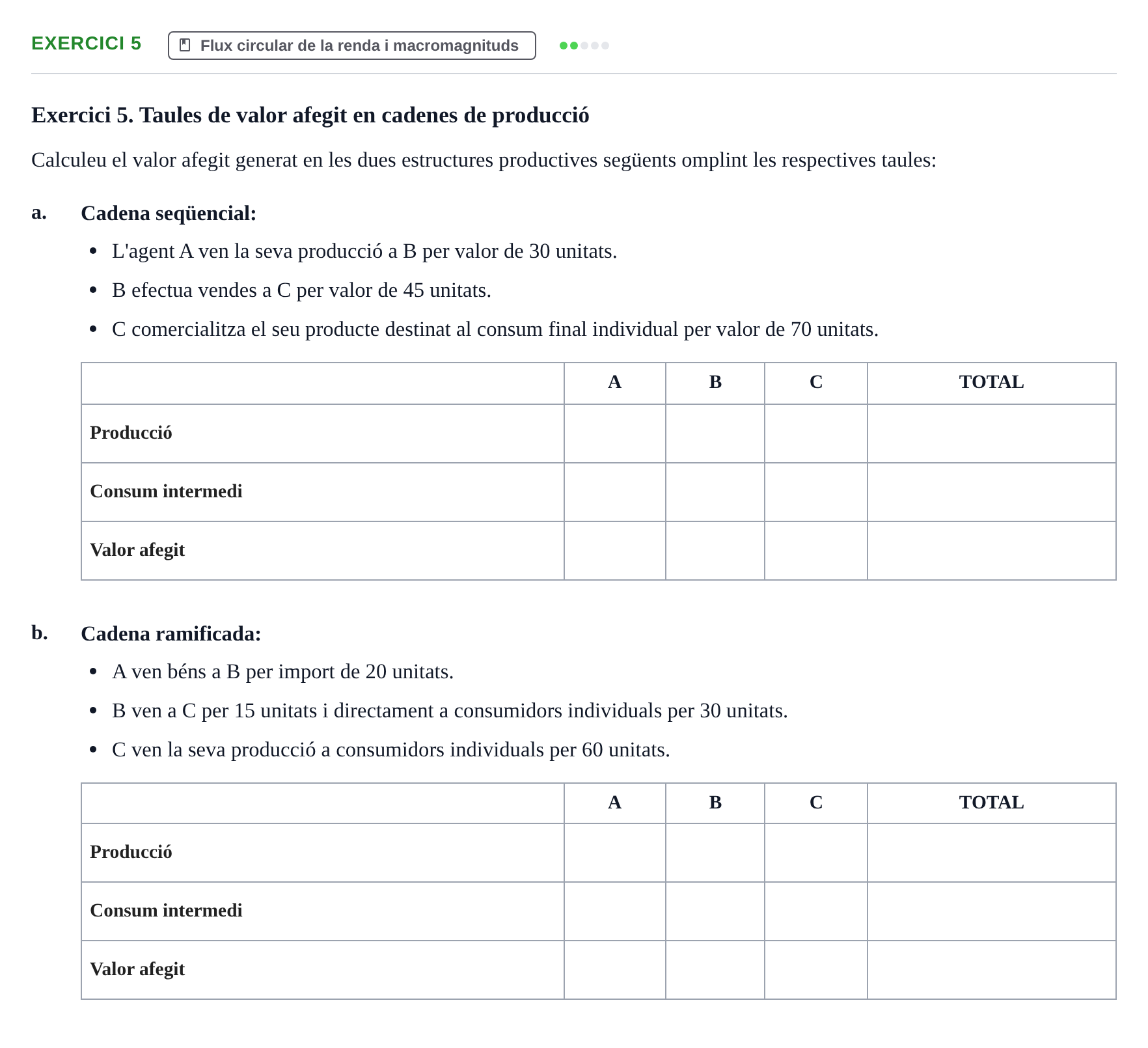Screen dimensions: 1148x1048
Task: Click Producció cell for C in ramificada table
Action: (815, 853)
